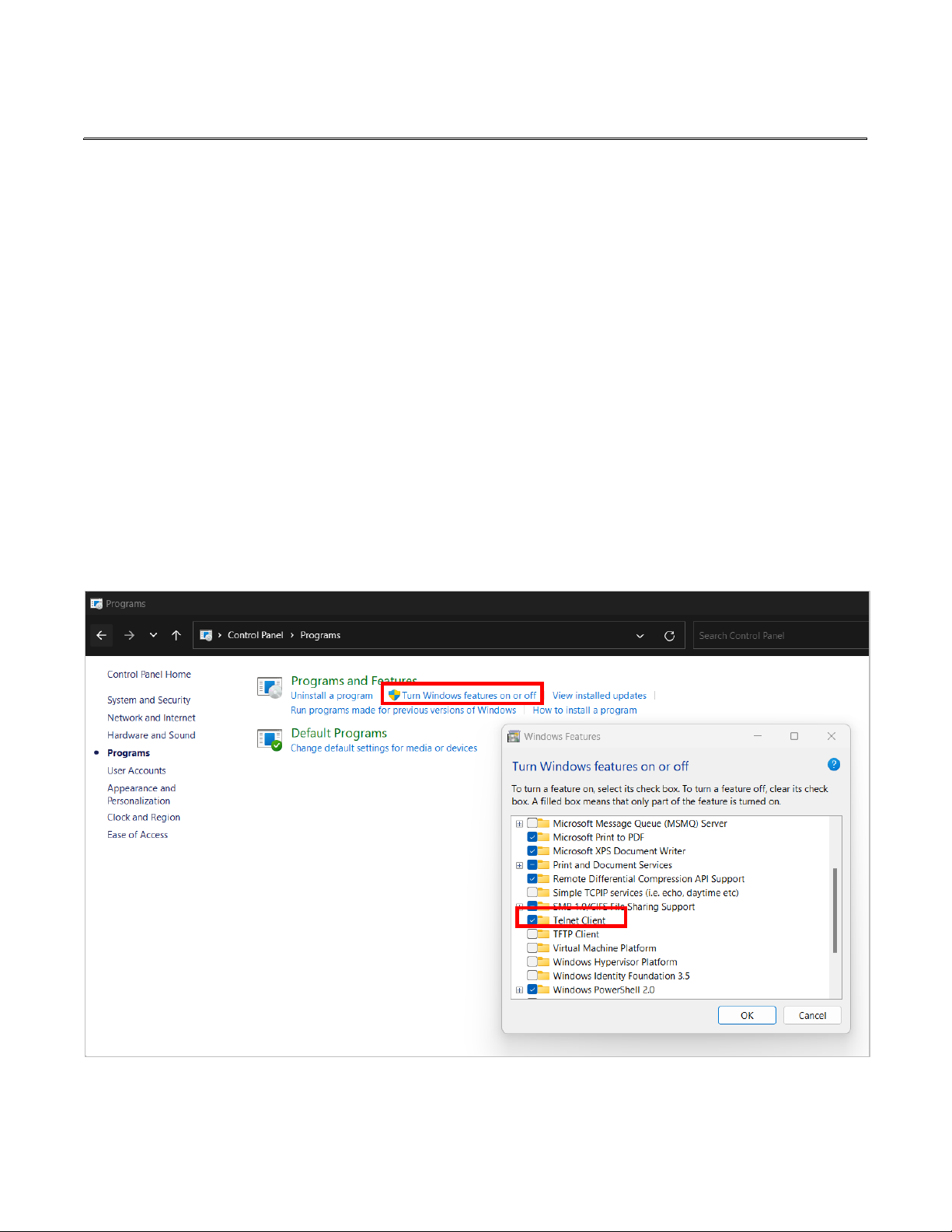Image resolution: width=952 pixels, height=1232 pixels.
Task: Click the Search Control Panel field
Action: click(780, 635)
